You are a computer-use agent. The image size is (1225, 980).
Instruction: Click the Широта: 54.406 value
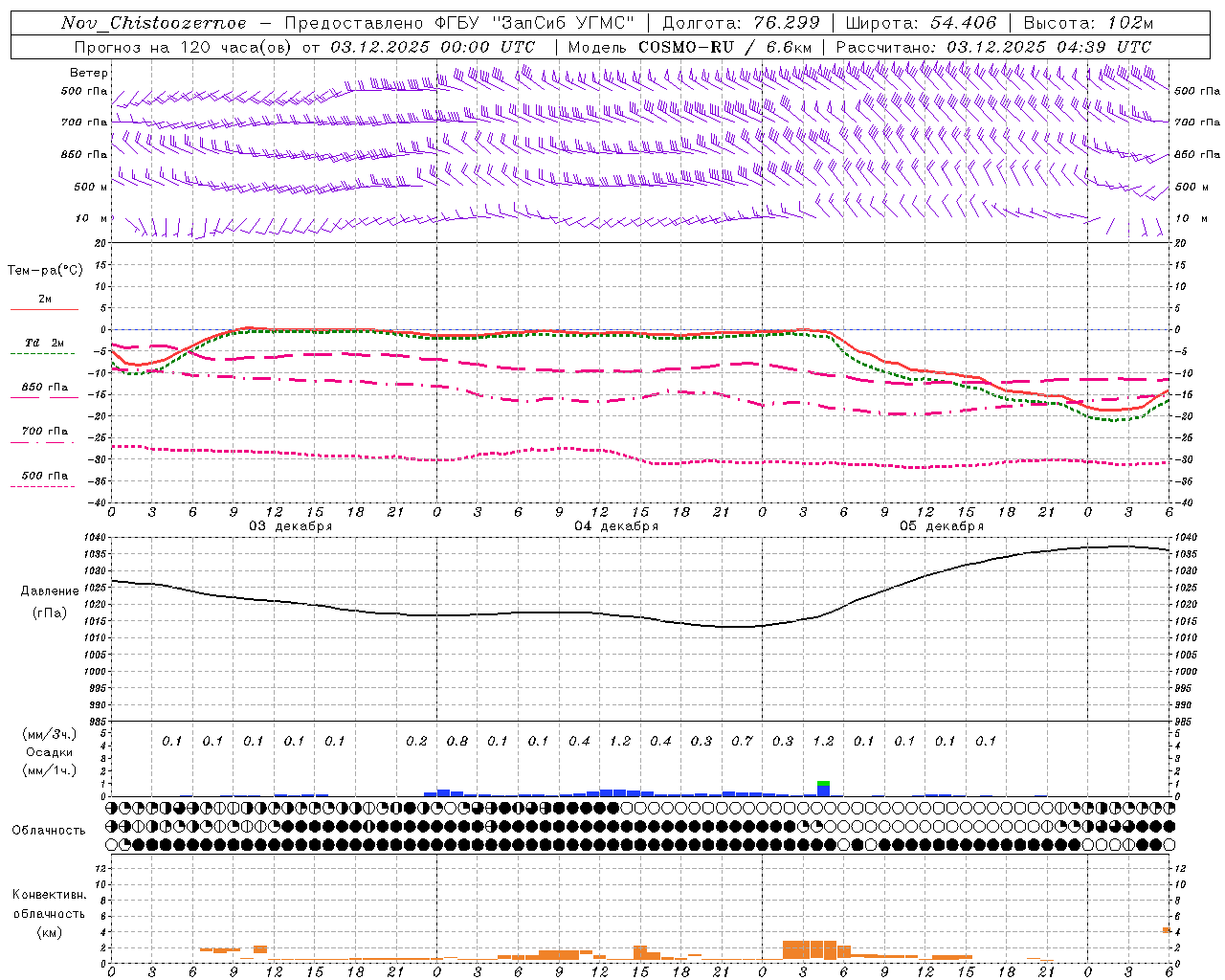(921, 23)
